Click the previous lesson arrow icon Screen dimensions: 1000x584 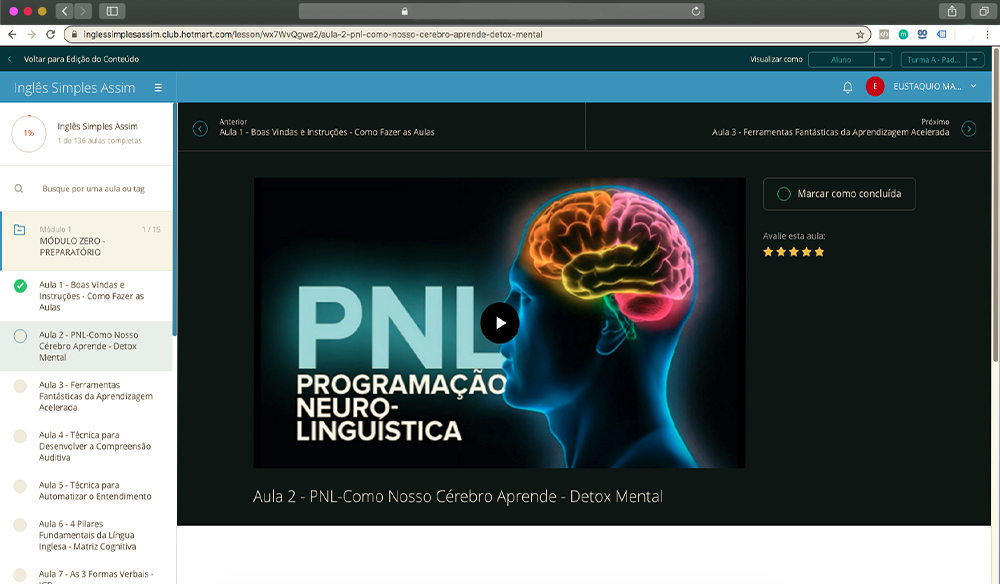point(200,128)
